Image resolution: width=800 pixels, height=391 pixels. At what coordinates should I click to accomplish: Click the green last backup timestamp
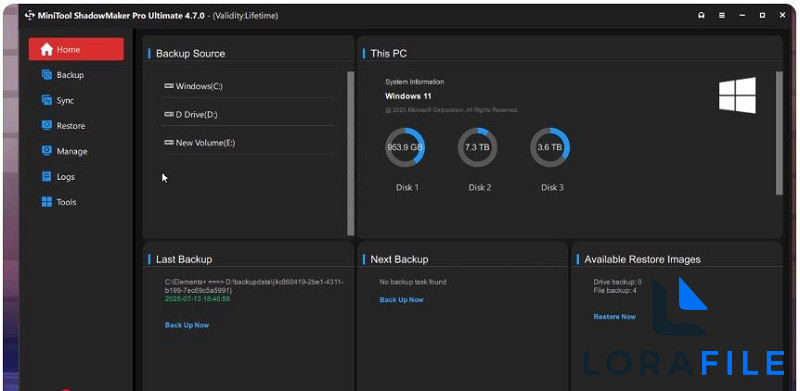pyautogui.click(x=197, y=299)
